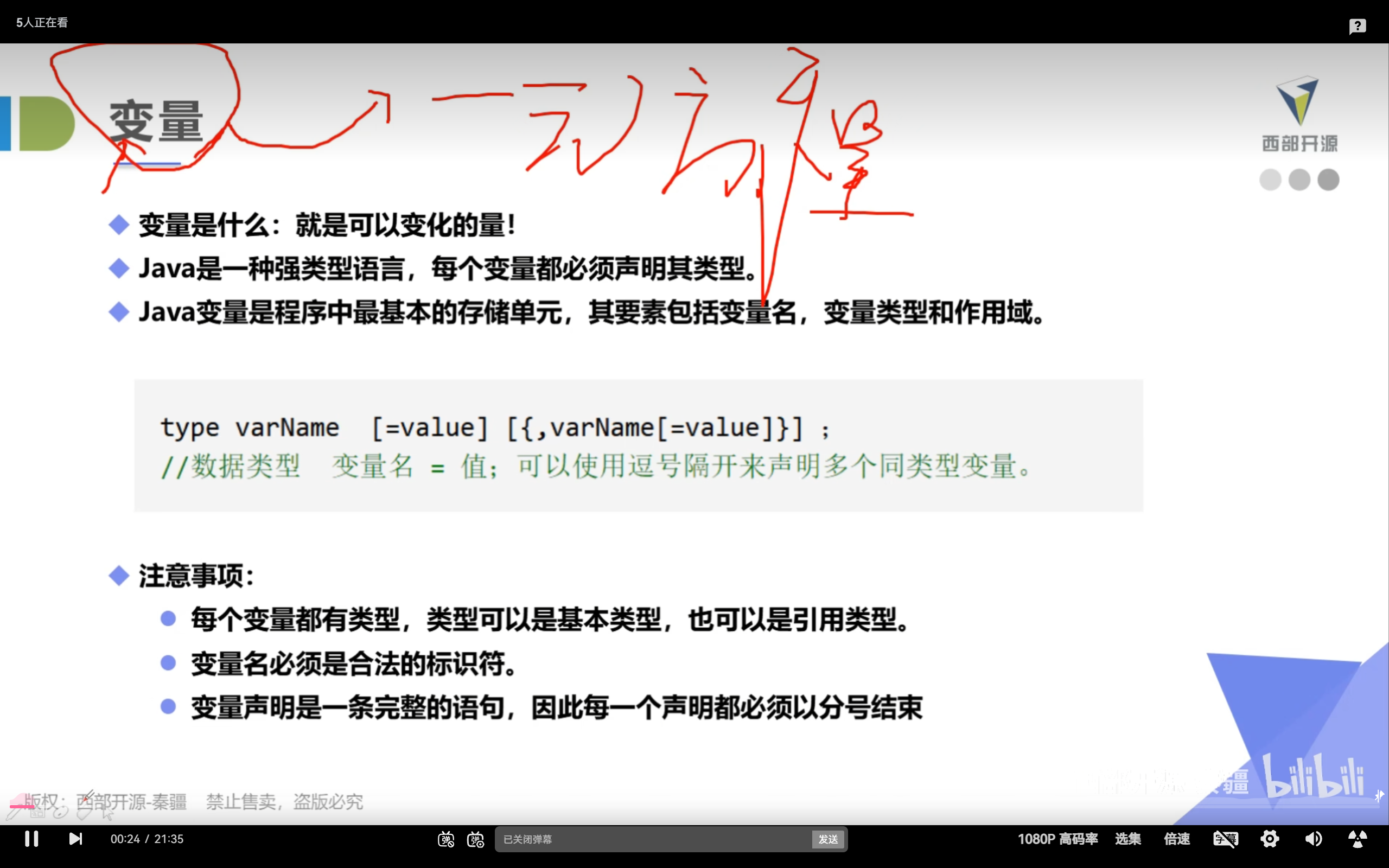Screen dimensions: 1389x868
Task: Toggle the danmaku display off switch
Action: 446,839
